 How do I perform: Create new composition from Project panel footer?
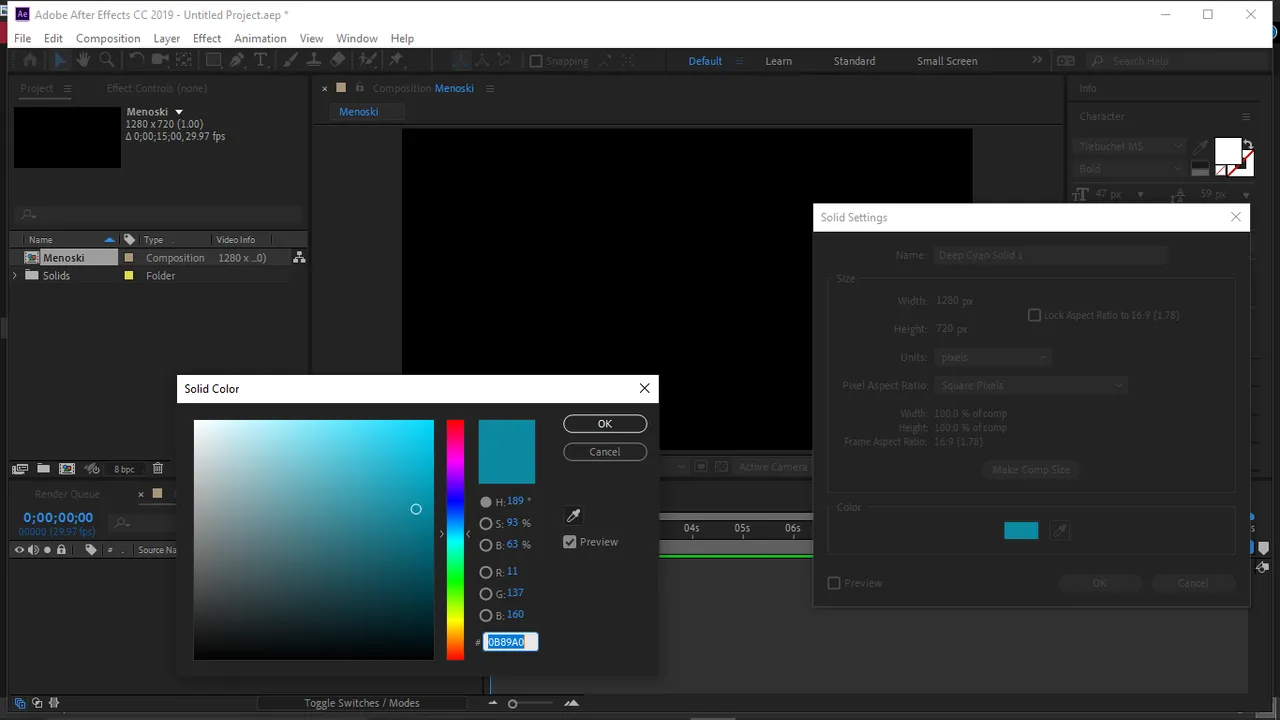pyautogui.click(x=66, y=468)
